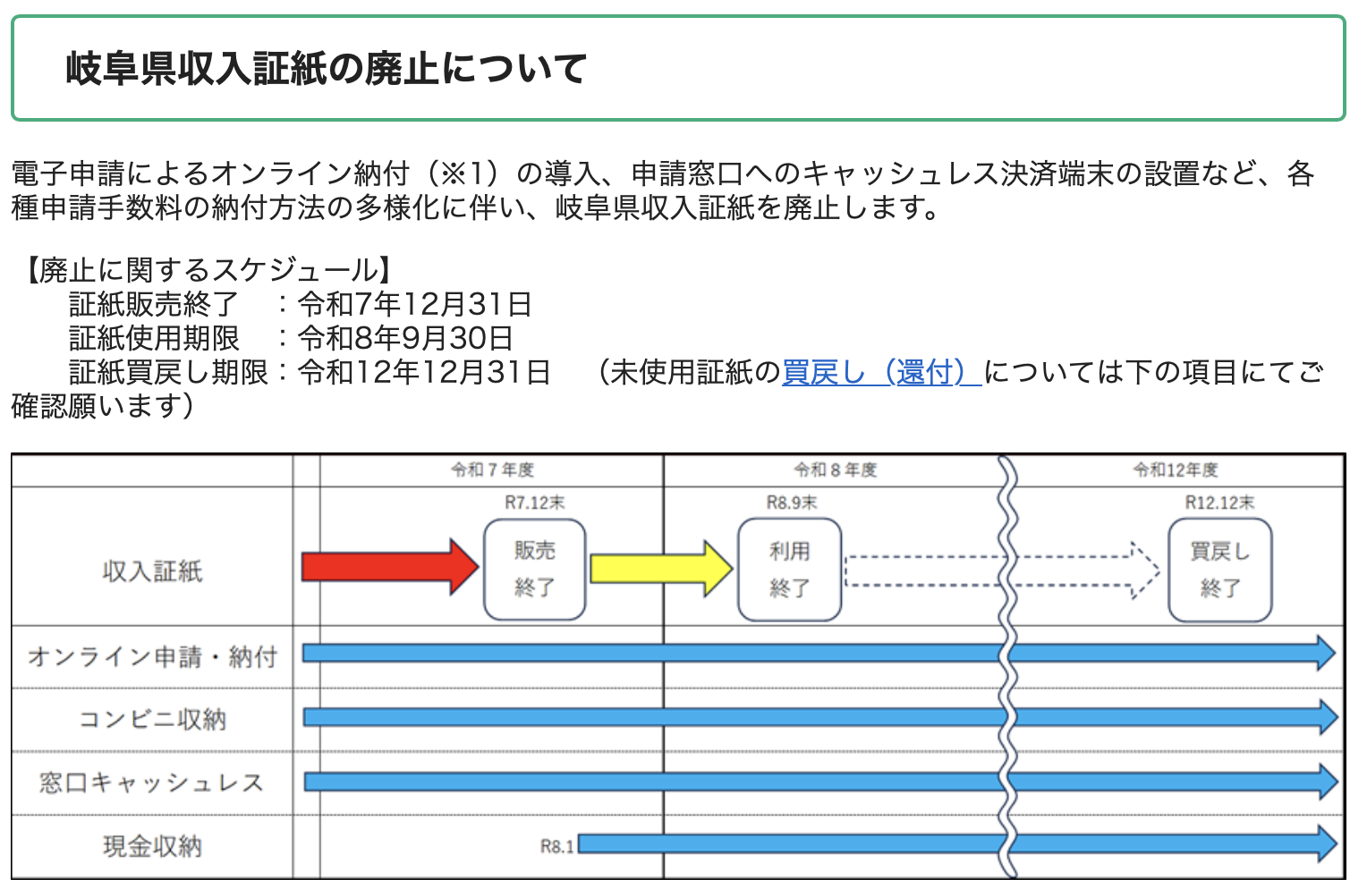
Task: Click the text 証紙買戻し期限
Action: point(168,372)
